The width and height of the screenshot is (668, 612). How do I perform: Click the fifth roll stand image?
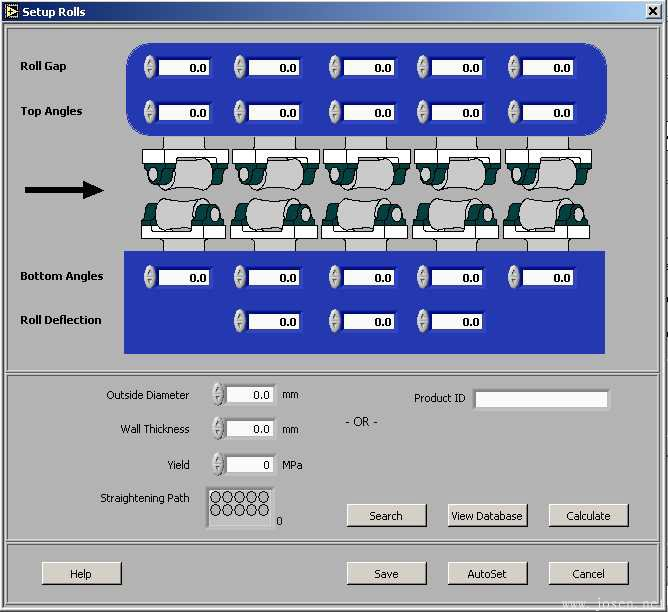point(549,193)
